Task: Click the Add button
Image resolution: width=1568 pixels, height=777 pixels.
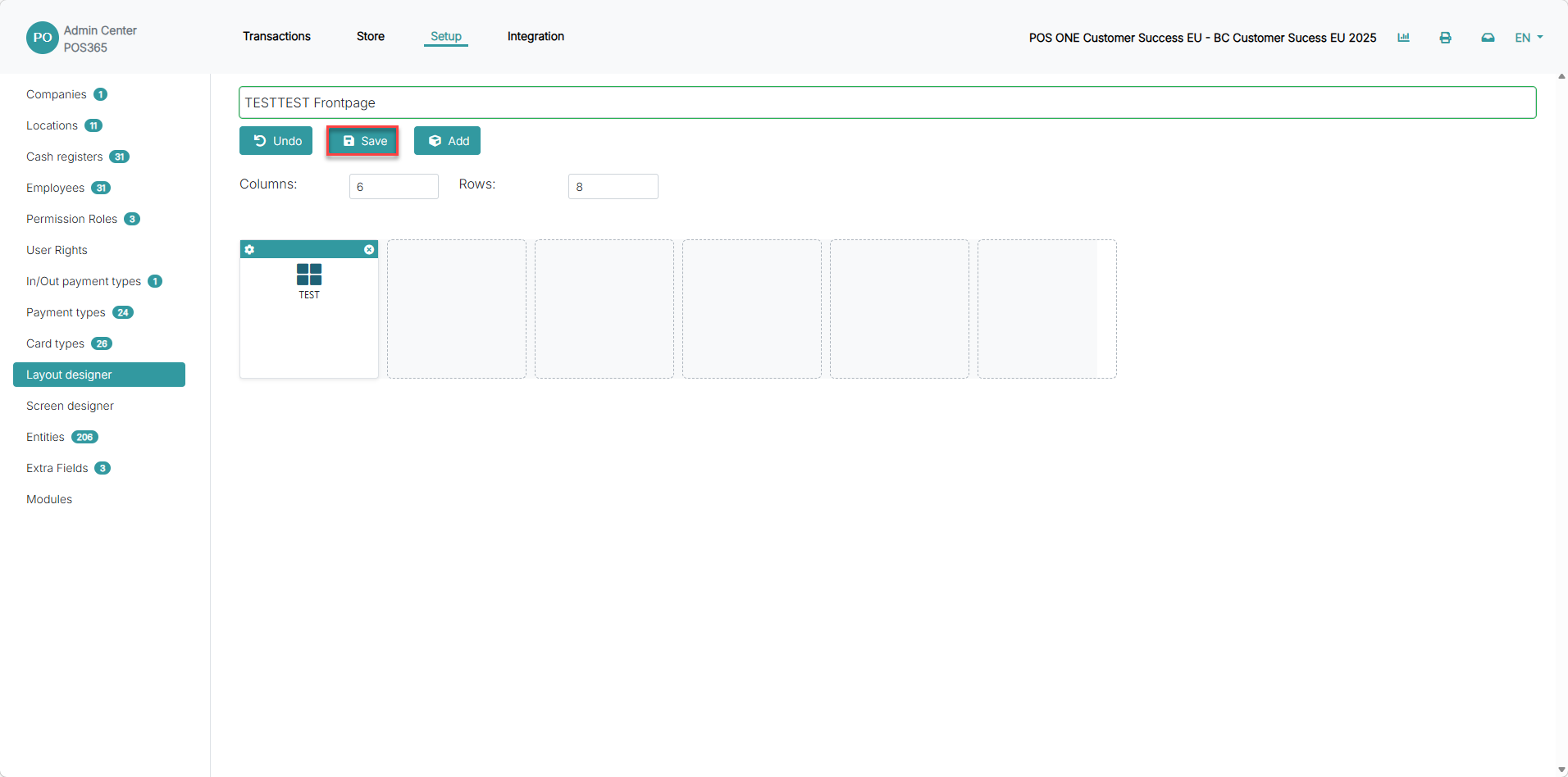Action: point(447,141)
